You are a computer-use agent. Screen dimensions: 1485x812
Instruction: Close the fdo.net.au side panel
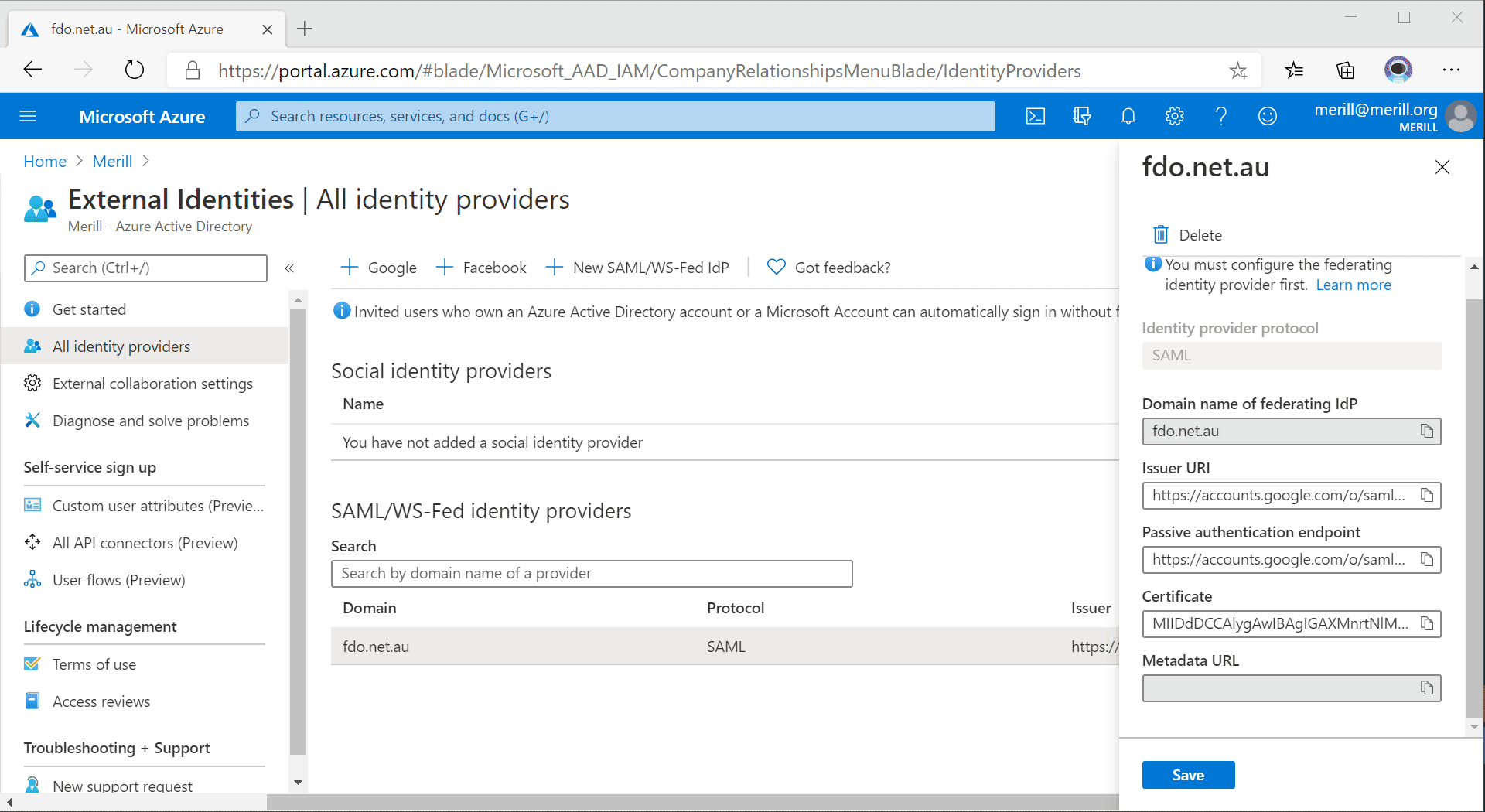(x=1442, y=167)
